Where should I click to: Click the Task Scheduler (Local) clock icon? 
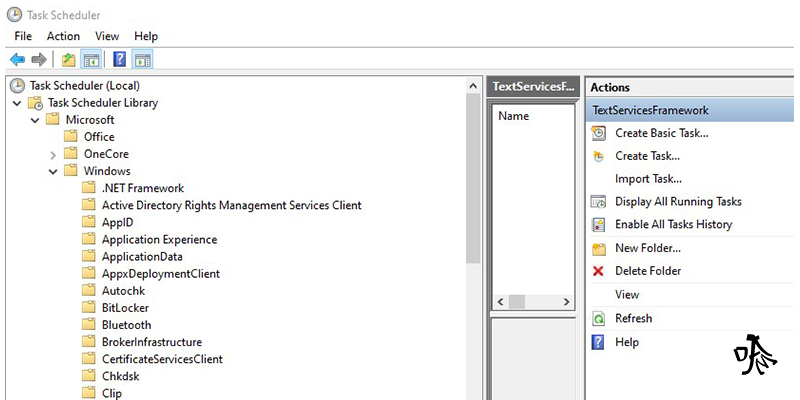tap(17, 86)
